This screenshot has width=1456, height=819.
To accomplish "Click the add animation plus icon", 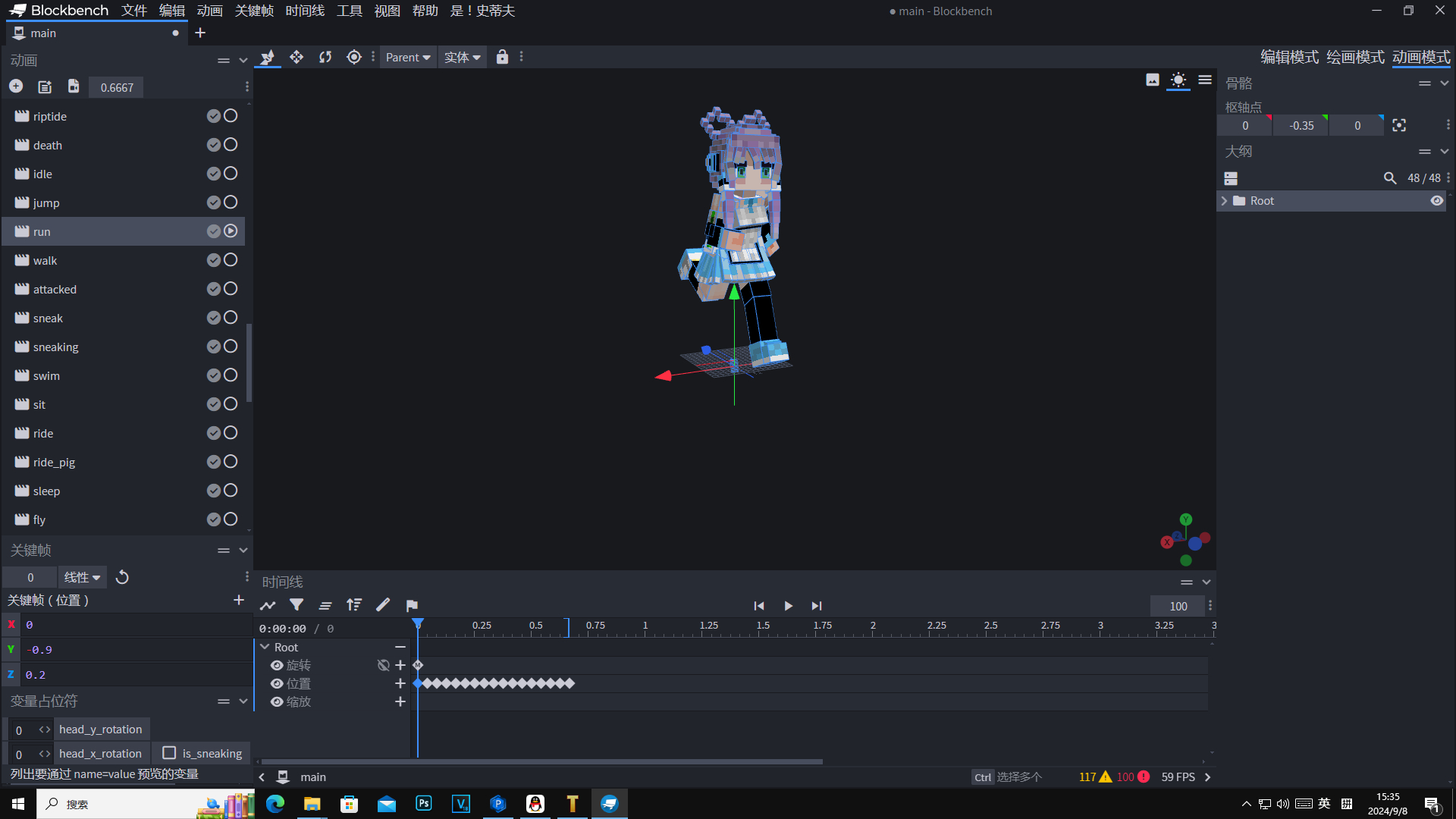I will 16,86.
